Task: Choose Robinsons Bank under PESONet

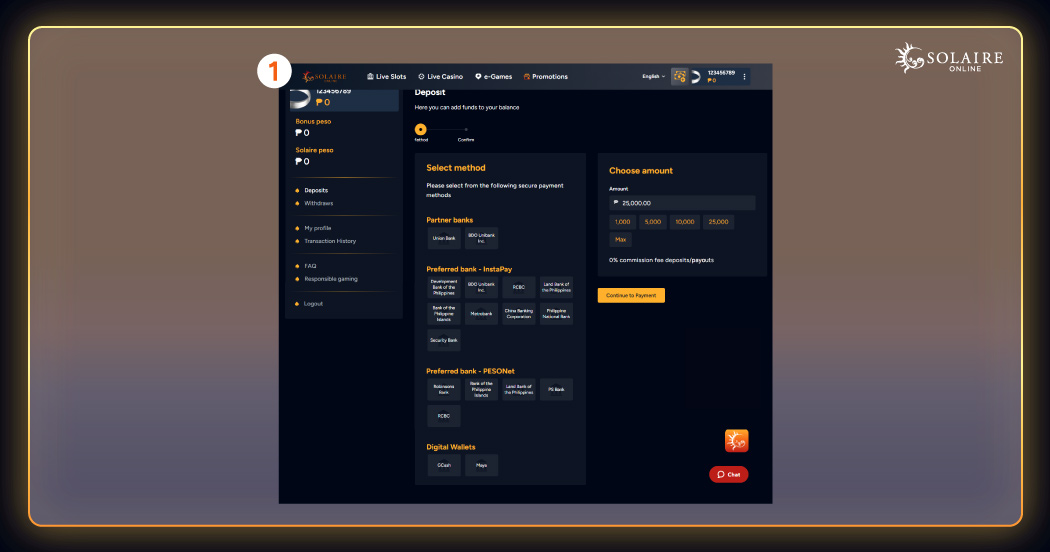Action: coord(444,389)
